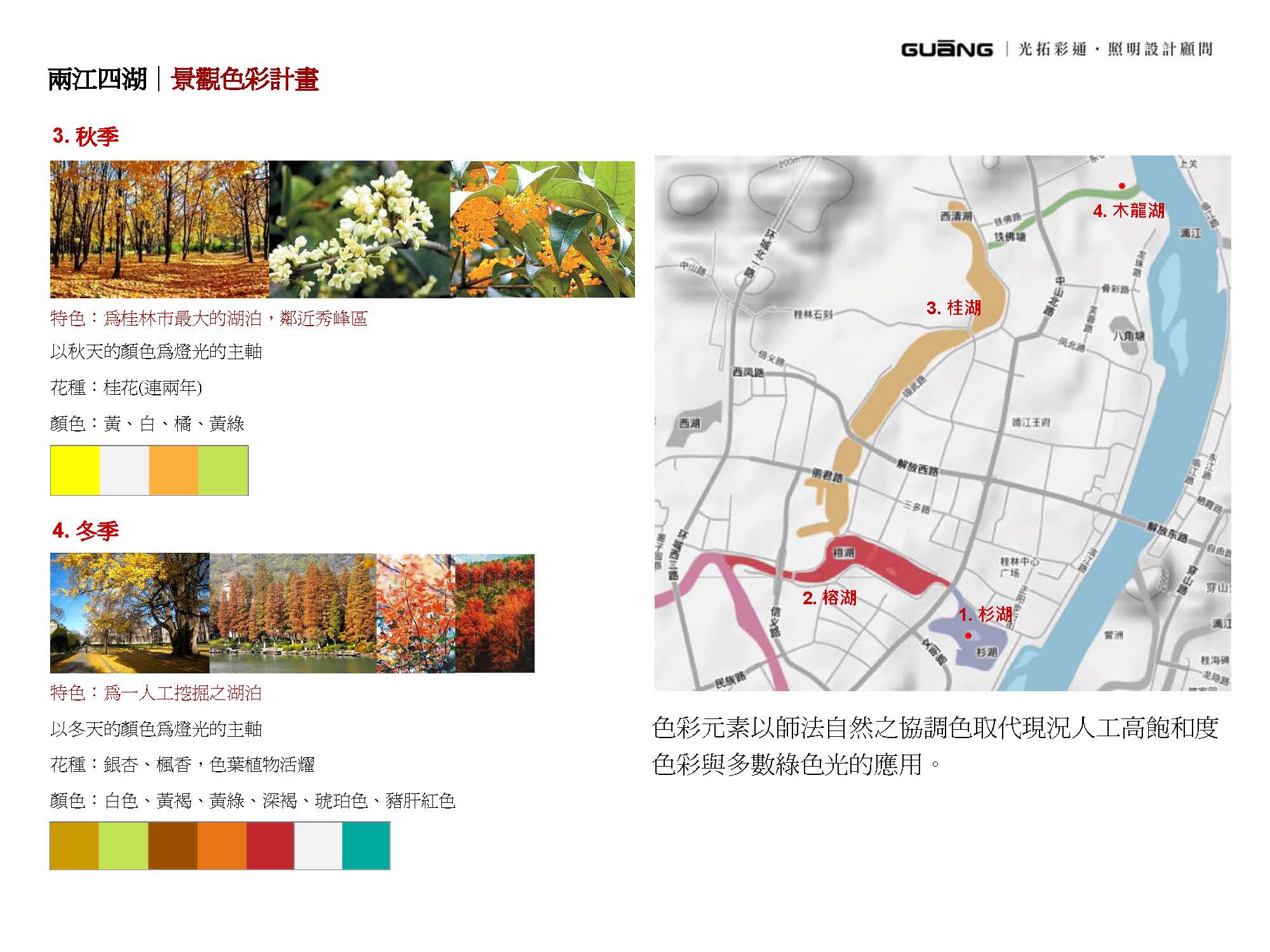Open the autumn forest photo
The height and width of the screenshot is (952, 1270).
tap(159, 229)
